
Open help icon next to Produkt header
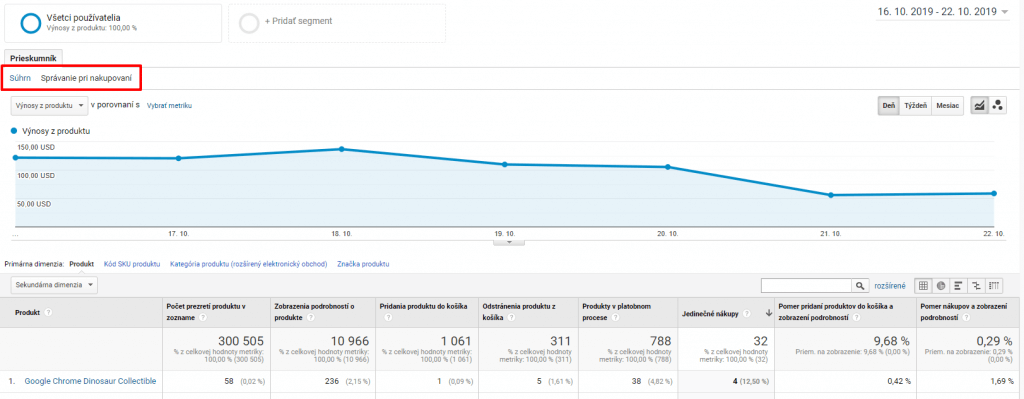pyautogui.click(x=48, y=313)
